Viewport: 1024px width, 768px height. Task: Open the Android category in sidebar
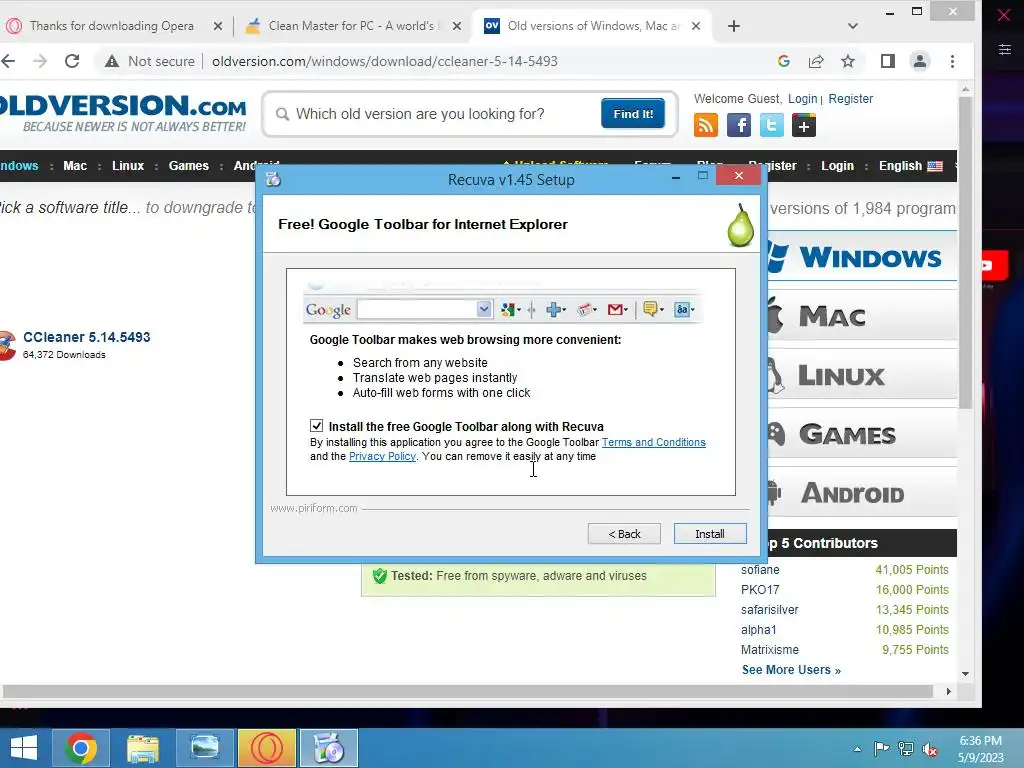coord(862,493)
